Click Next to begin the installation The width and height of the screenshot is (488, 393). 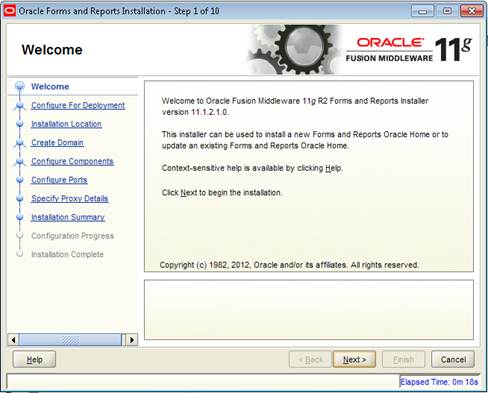(x=354, y=359)
